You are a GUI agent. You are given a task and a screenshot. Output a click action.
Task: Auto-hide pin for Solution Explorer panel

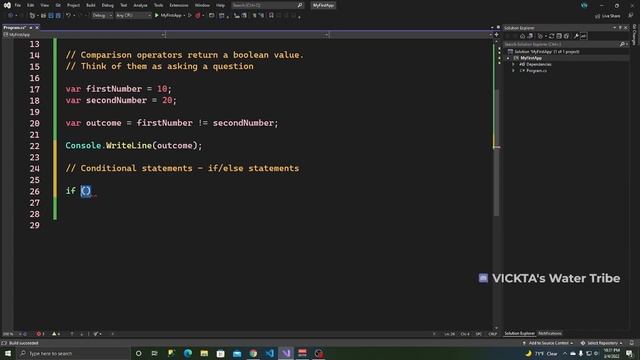tap(620, 28)
